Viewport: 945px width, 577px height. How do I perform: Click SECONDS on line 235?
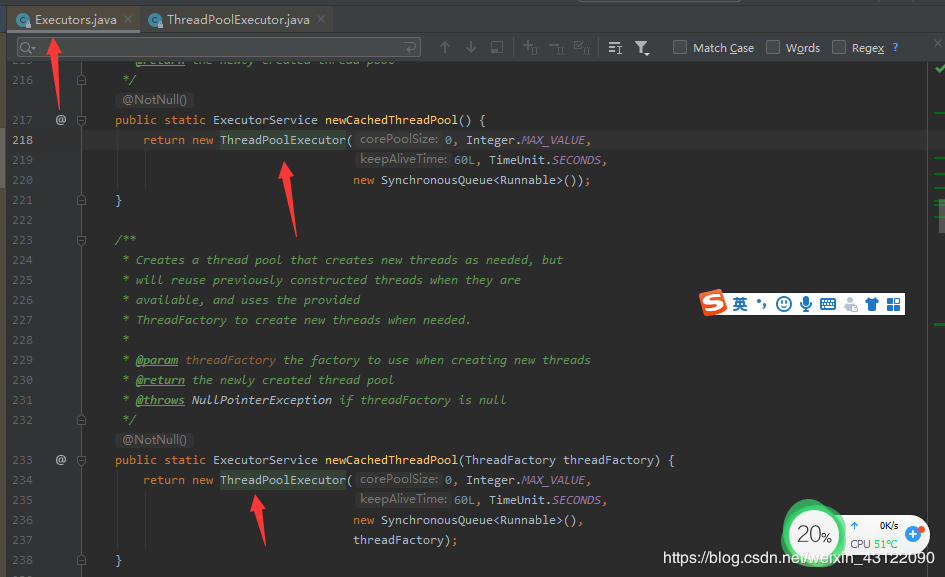577,500
